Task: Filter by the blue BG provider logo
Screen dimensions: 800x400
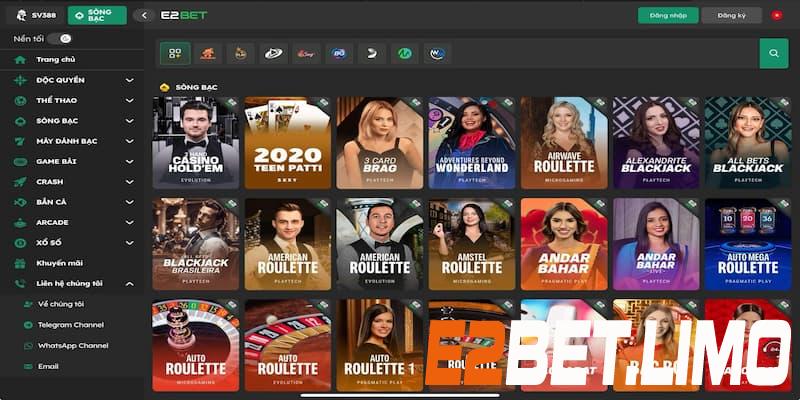Action: click(339, 53)
